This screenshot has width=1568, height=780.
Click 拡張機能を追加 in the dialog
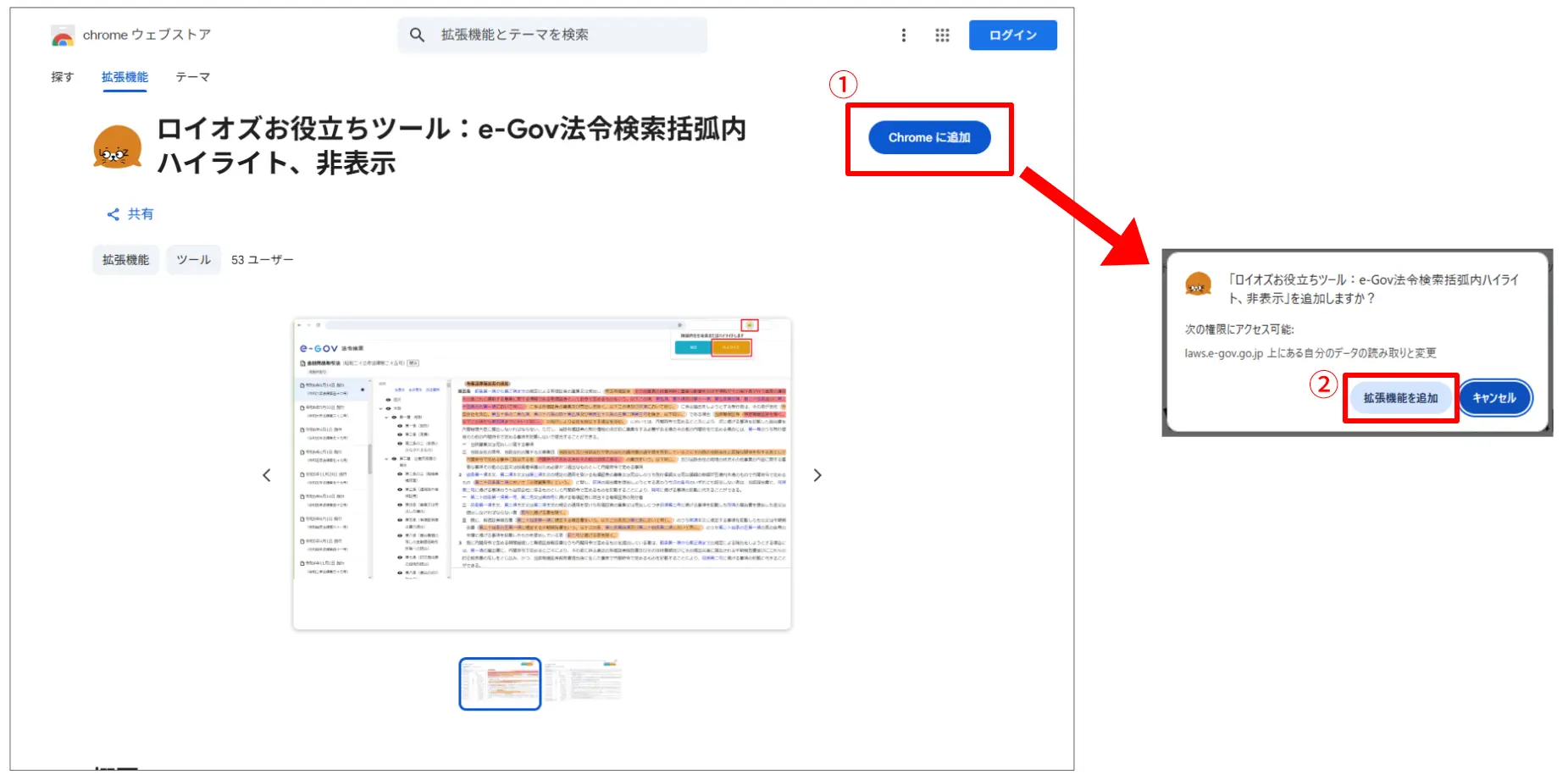[x=1400, y=398]
